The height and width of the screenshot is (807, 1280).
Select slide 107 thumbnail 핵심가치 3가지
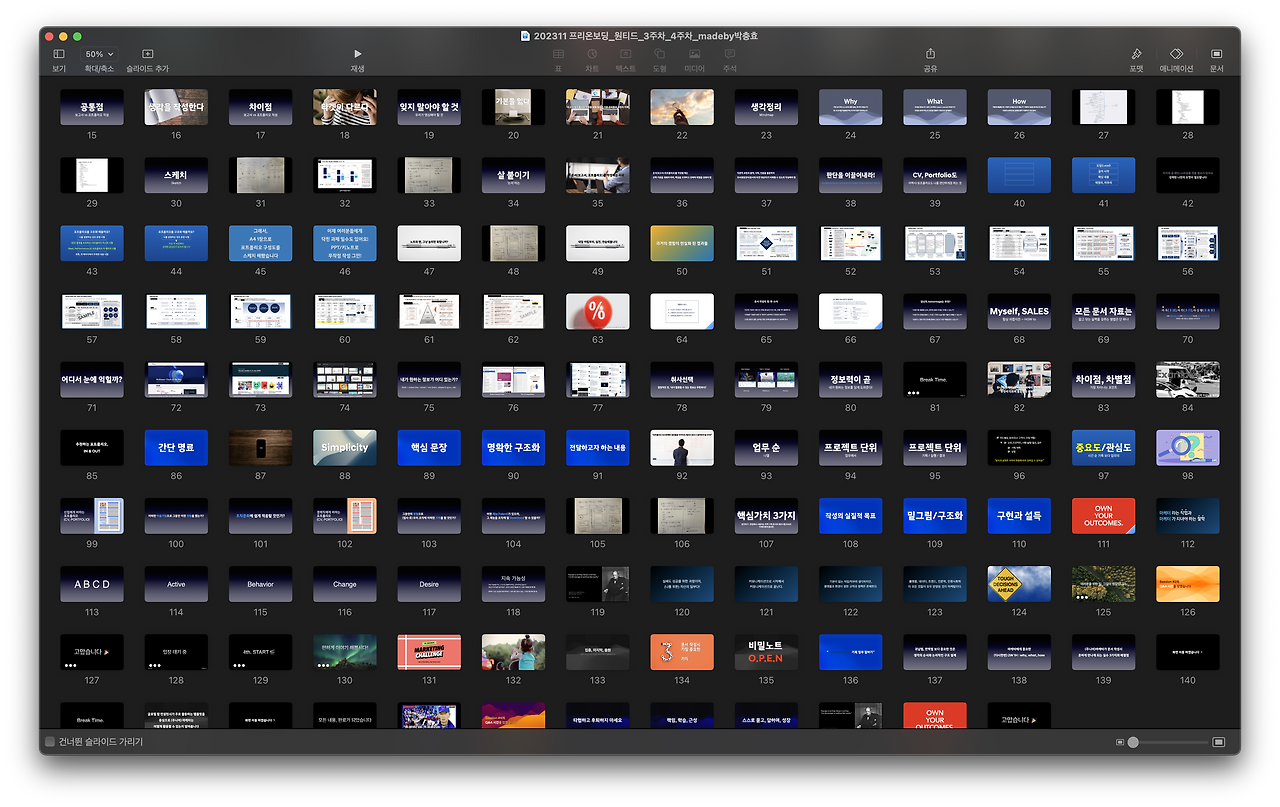point(766,516)
